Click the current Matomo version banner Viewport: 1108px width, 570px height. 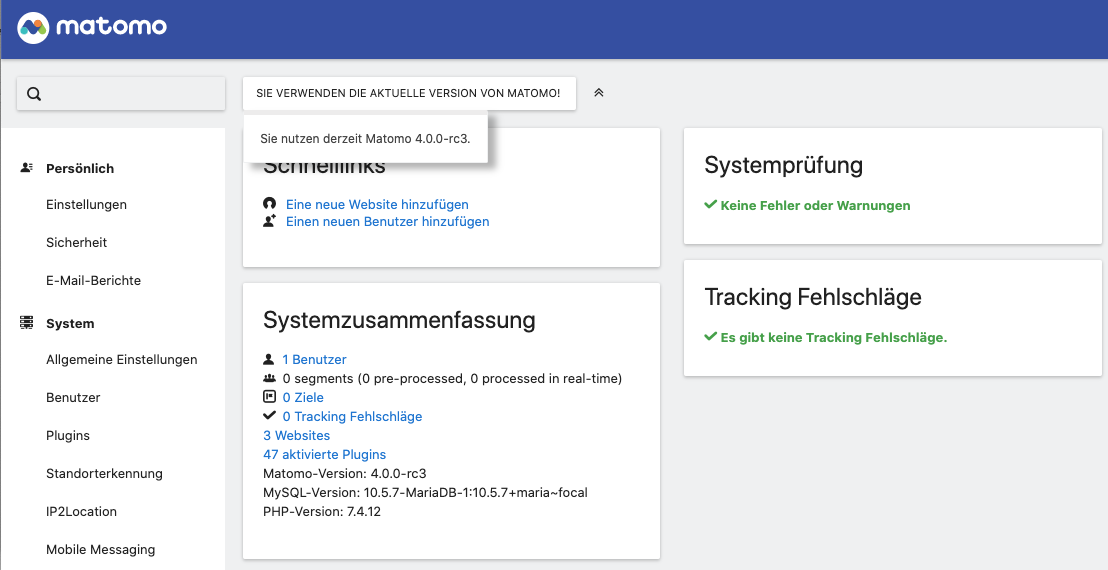pos(409,93)
